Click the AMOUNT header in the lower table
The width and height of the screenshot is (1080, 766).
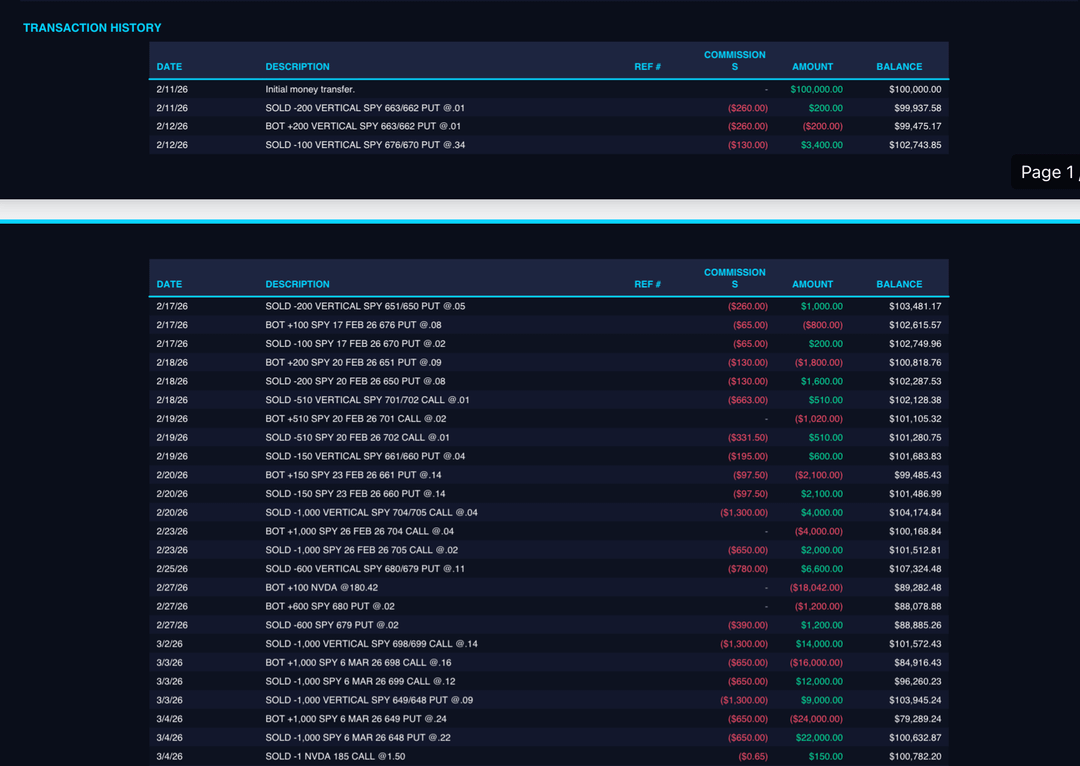[812, 284]
